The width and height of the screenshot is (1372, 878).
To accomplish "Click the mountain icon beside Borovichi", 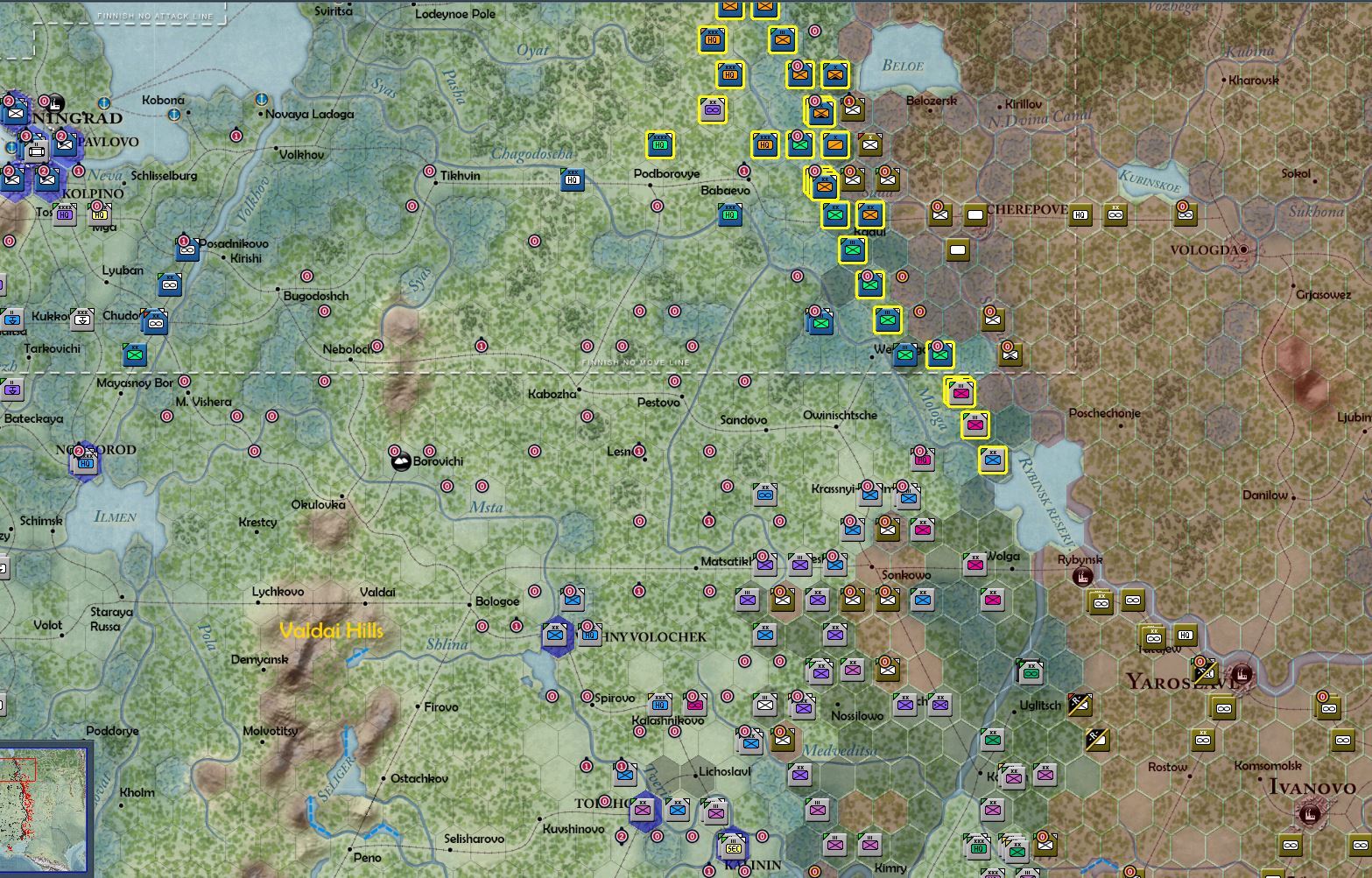I will pos(400,461).
